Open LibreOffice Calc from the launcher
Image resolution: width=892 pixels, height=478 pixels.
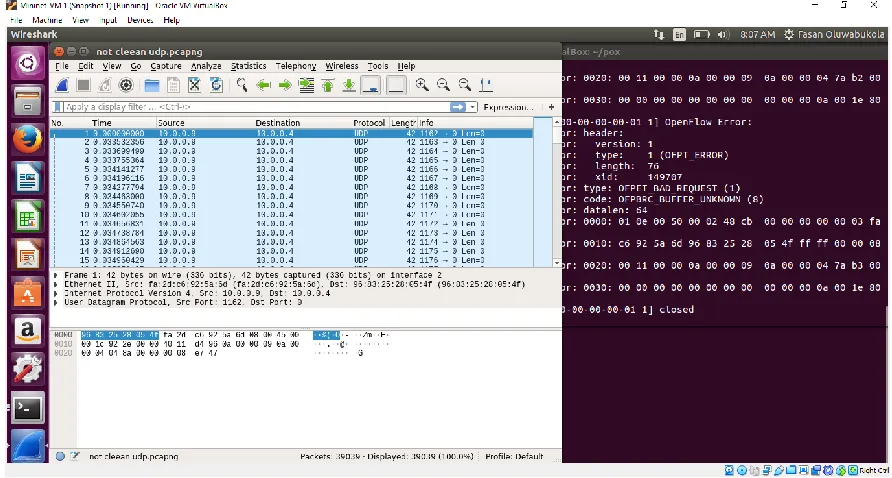27,217
